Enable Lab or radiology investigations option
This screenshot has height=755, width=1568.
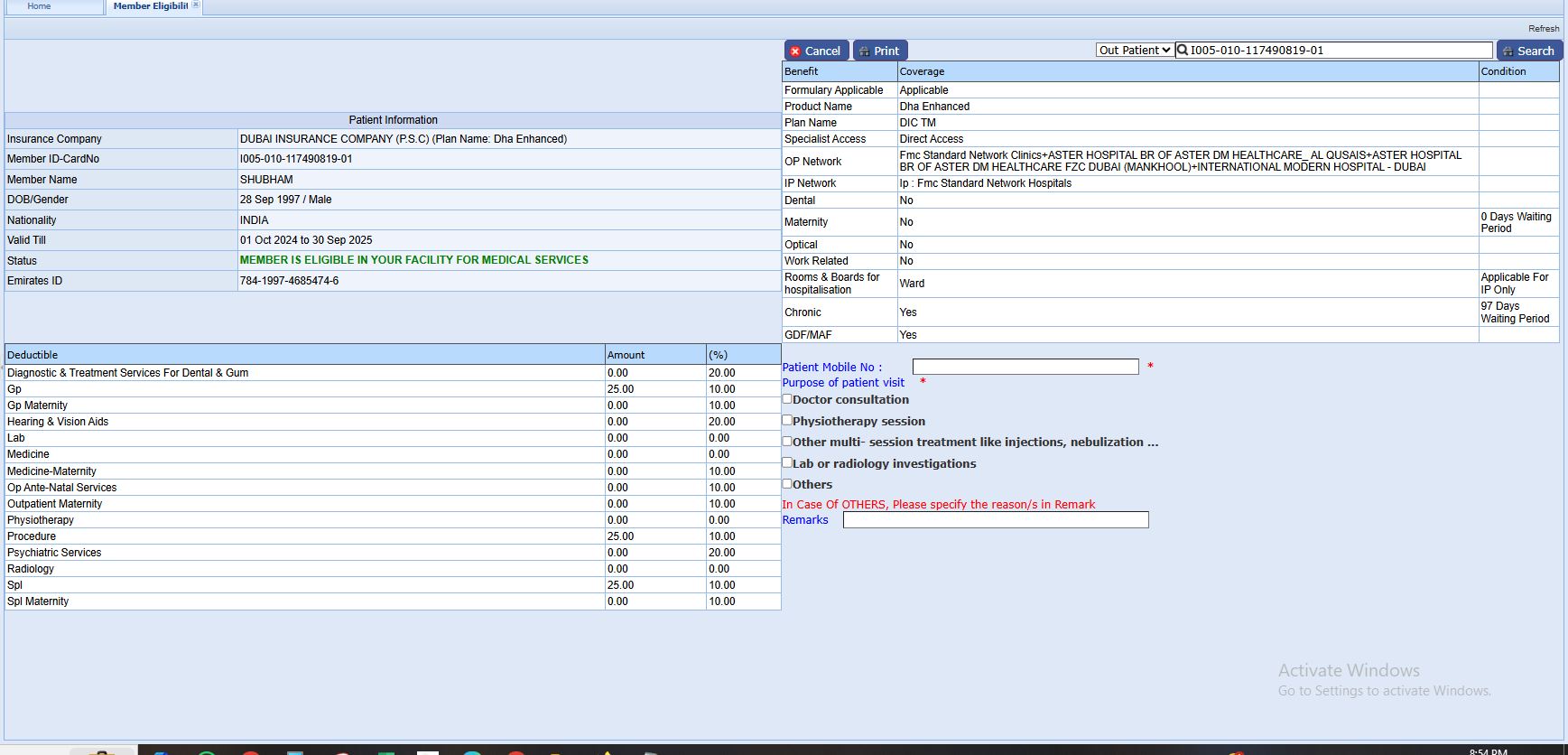tap(787, 462)
